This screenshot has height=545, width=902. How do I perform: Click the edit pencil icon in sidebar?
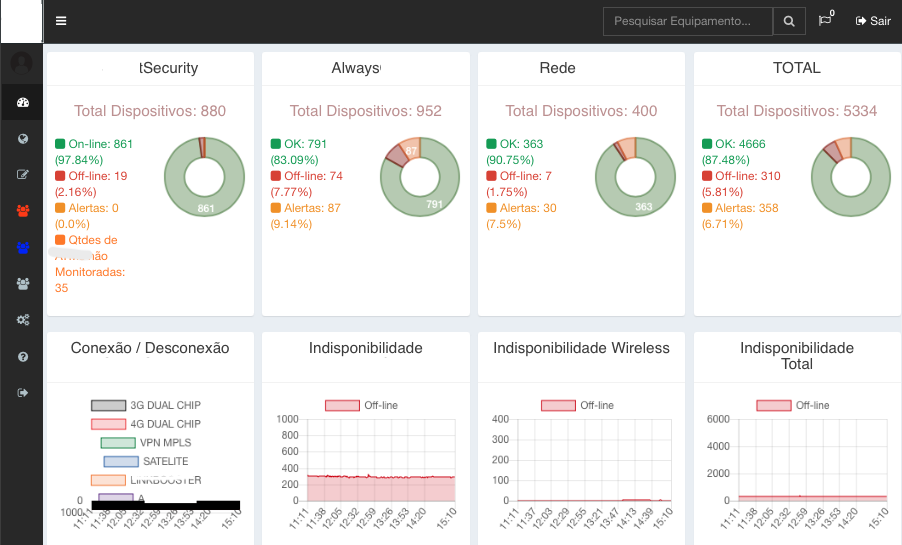pos(22,175)
